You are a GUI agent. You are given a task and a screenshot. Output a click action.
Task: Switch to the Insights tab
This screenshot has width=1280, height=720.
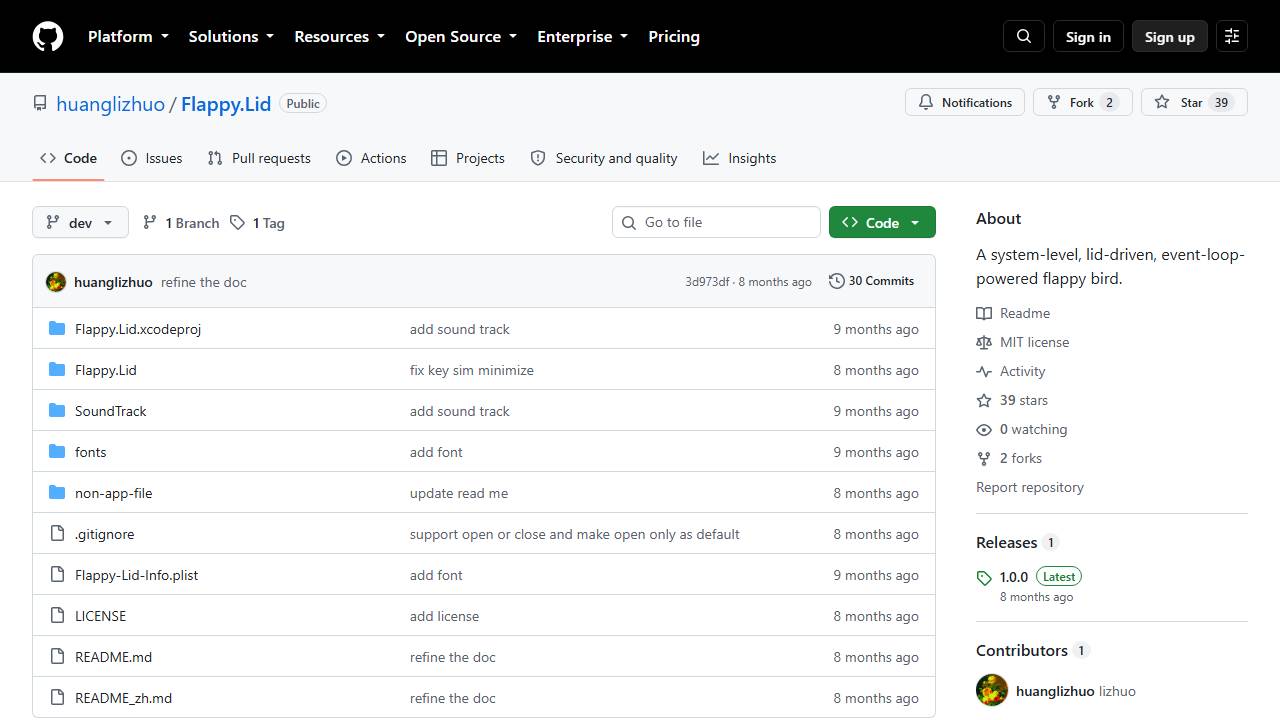(x=739, y=158)
